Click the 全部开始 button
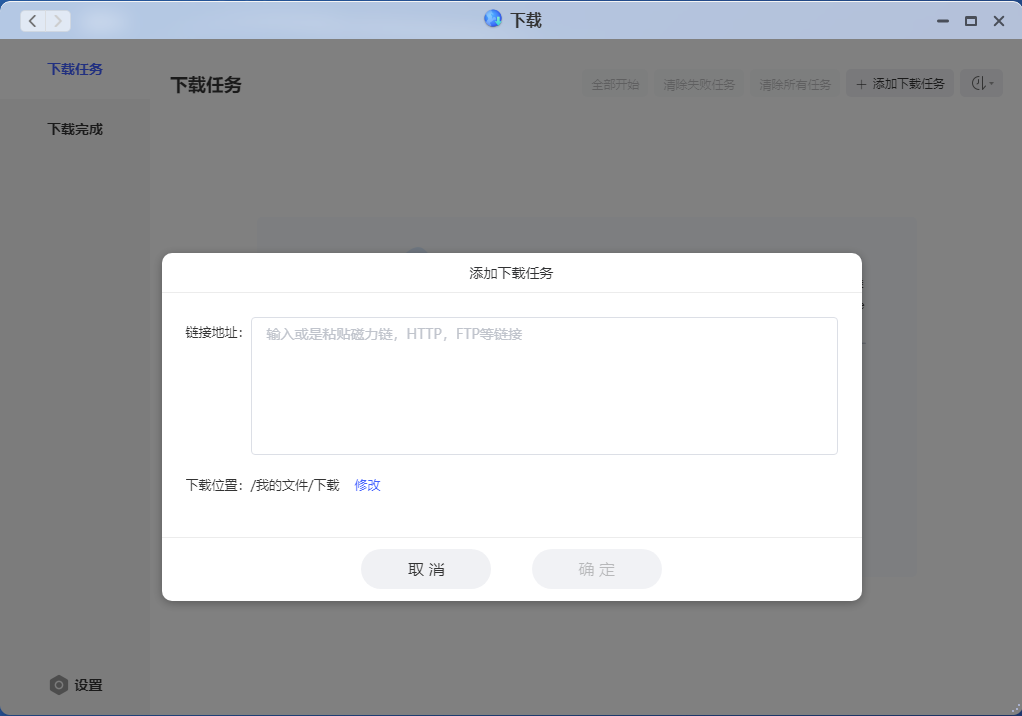This screenshot has width=1022, height=716. (x=615, y=84)
